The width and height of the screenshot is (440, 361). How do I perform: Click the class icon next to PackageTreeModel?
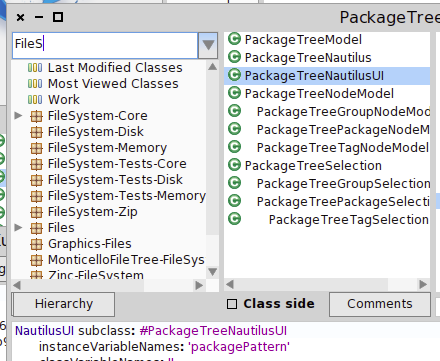(234, 39)
